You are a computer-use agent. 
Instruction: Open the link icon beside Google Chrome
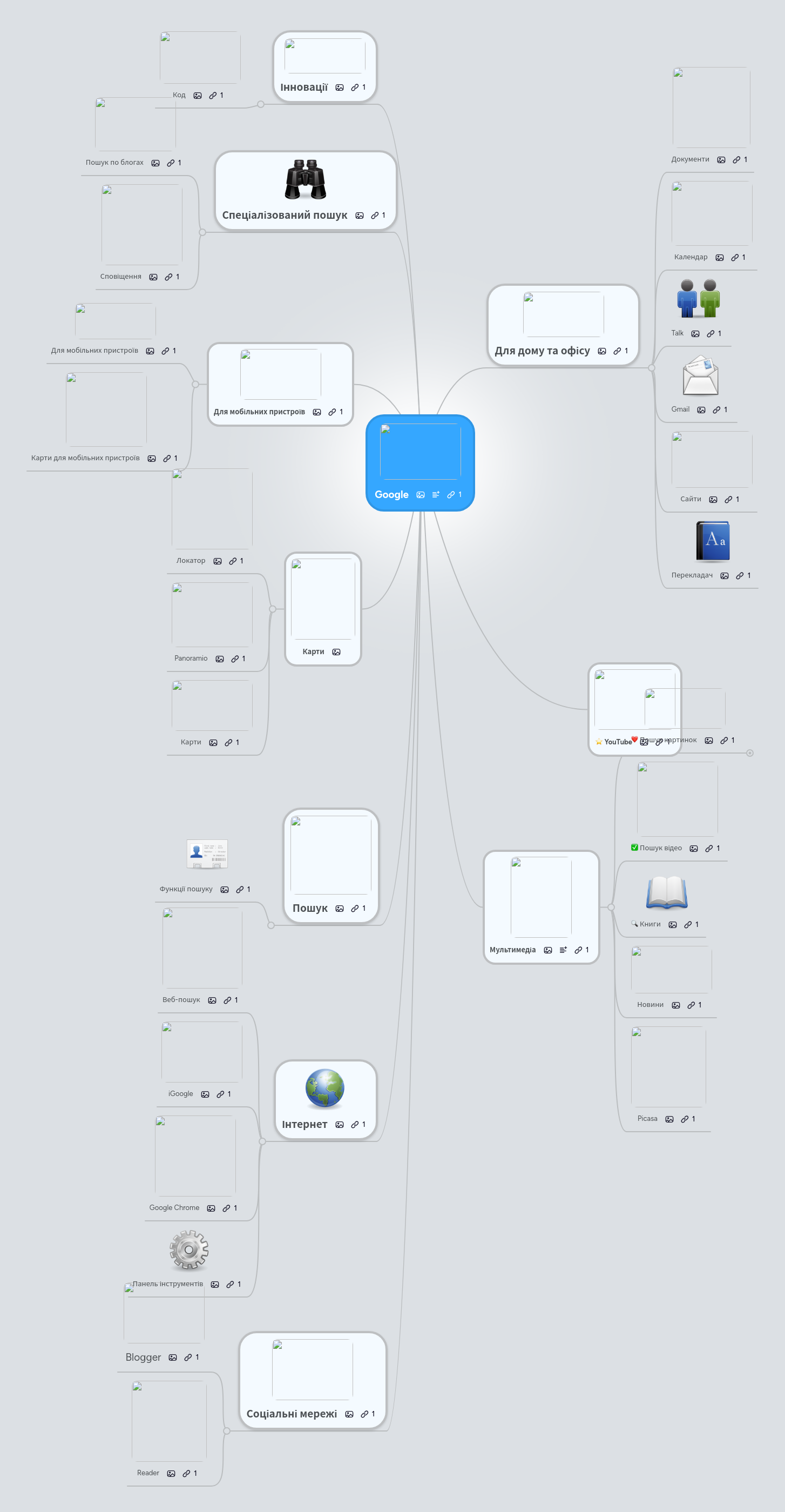[x=226, y=1208]
